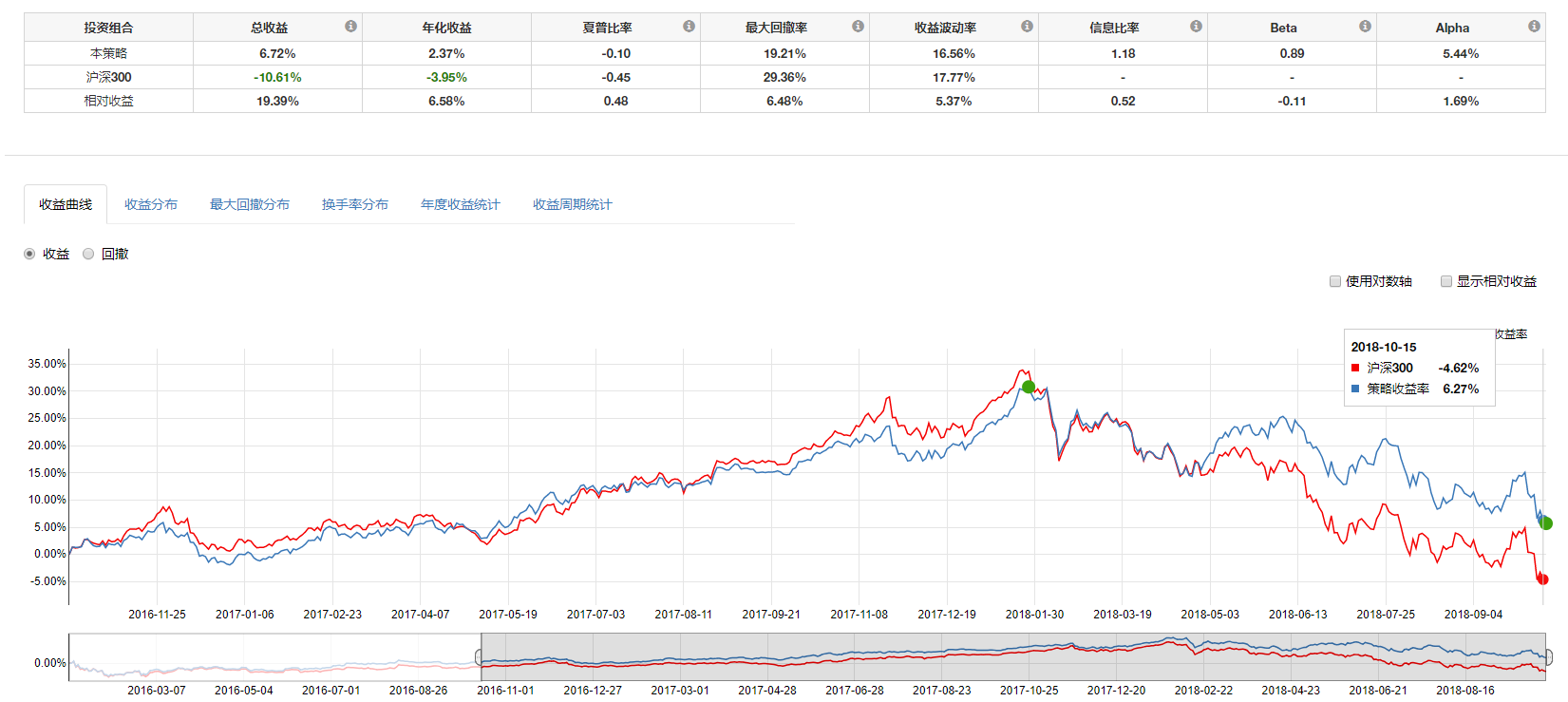Screen dimensions: 1568x702
Task: Click 2018-08-16 label in range navigator
Action: pos(1465,691)
